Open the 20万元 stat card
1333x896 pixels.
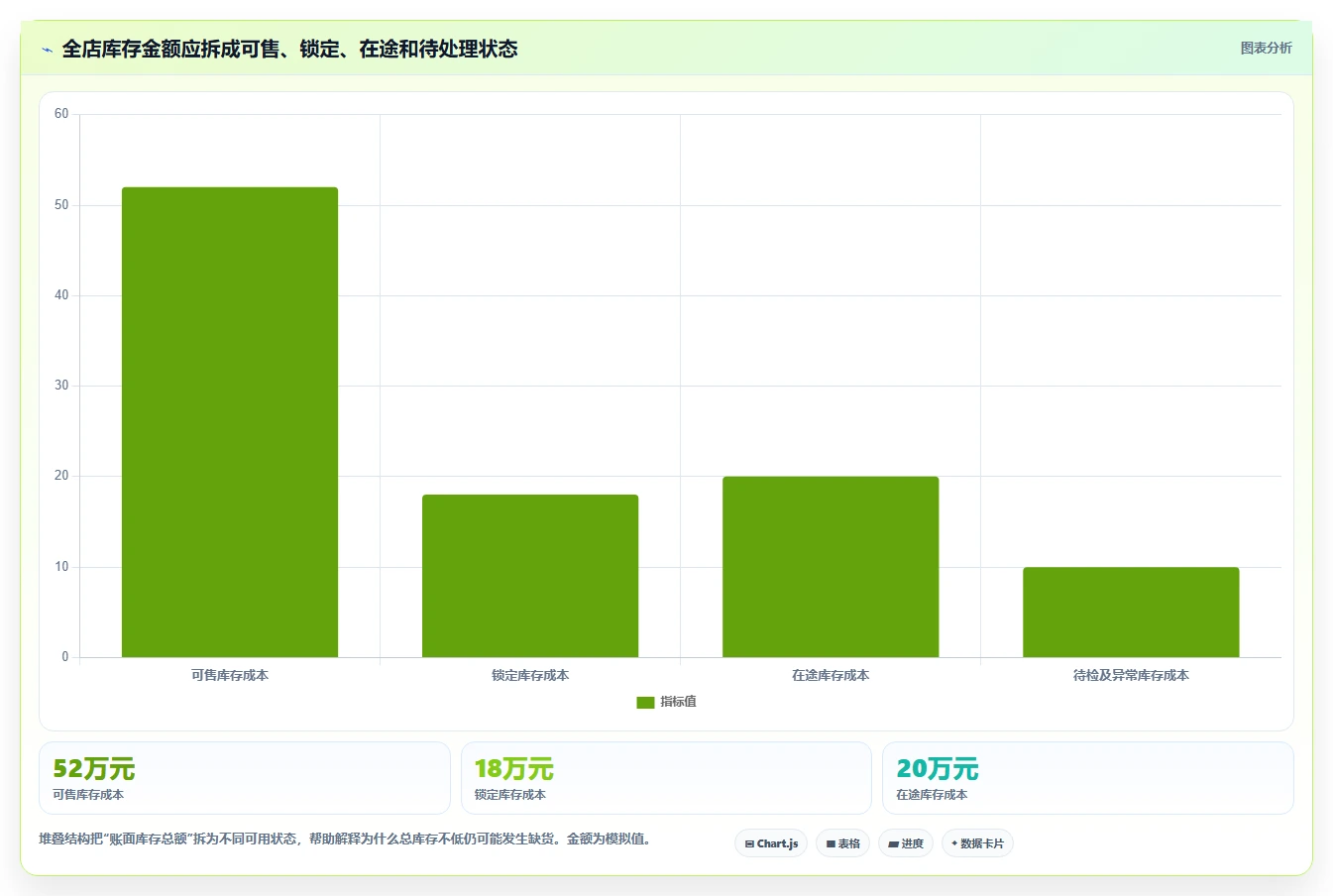(x=1088, y=778)
